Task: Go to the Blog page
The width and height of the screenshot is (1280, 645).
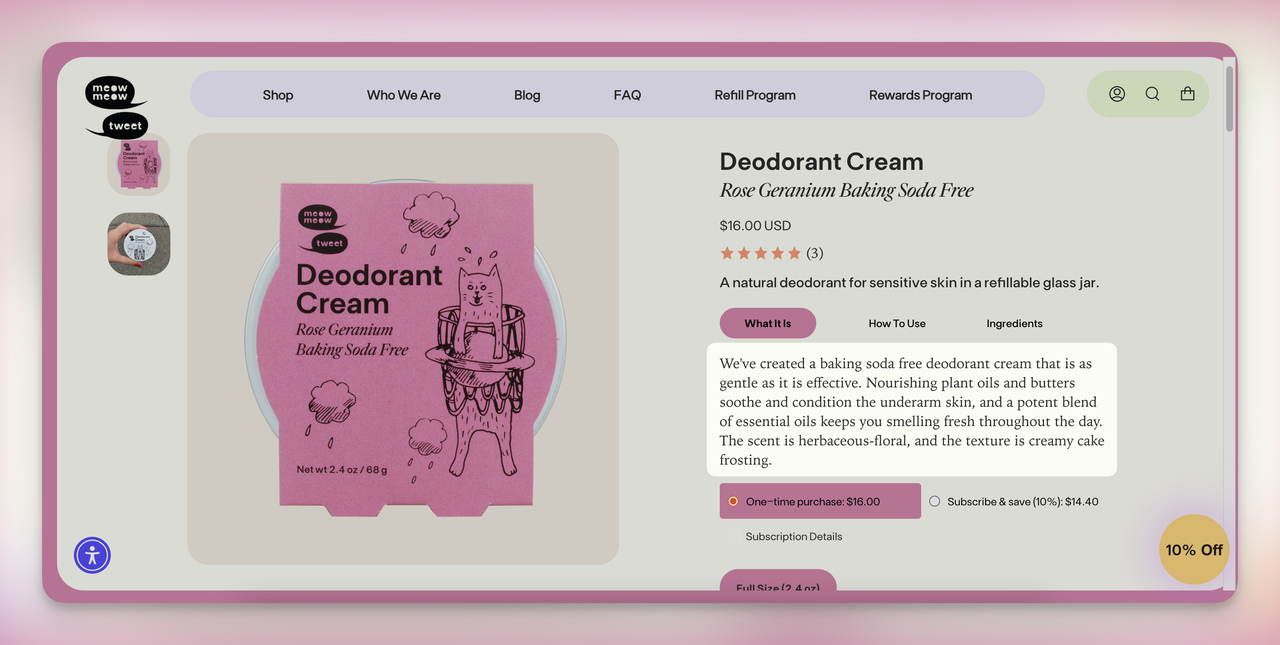Action: coord(527,95)
